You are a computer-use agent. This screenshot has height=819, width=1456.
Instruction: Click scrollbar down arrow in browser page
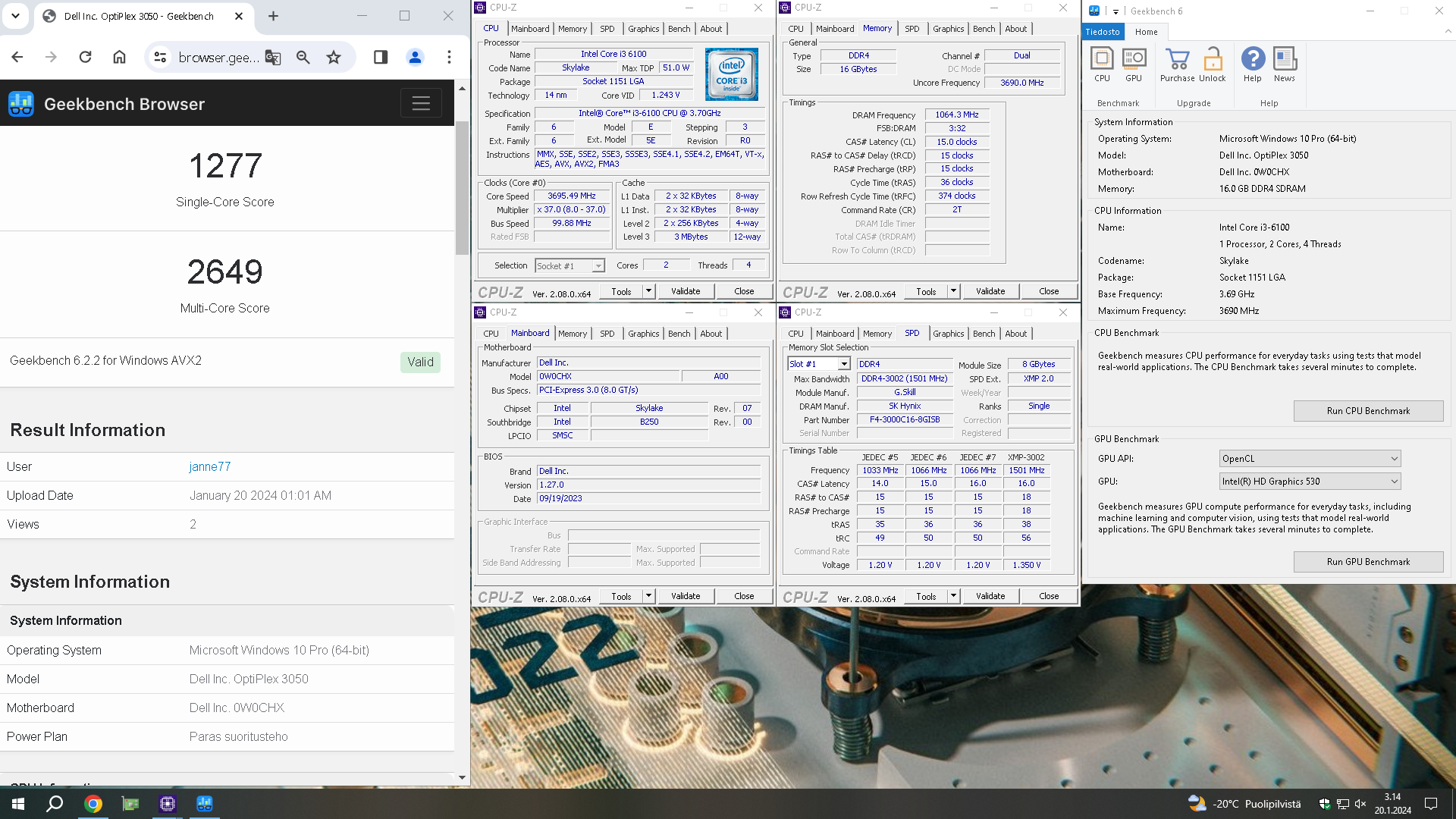tap(462, 777)
